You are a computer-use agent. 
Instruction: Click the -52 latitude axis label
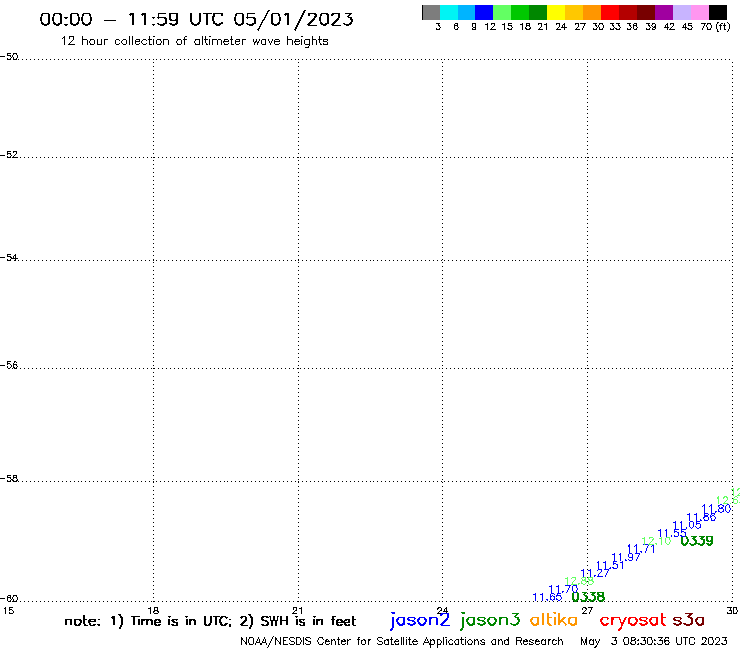click(x=9, y=155)
